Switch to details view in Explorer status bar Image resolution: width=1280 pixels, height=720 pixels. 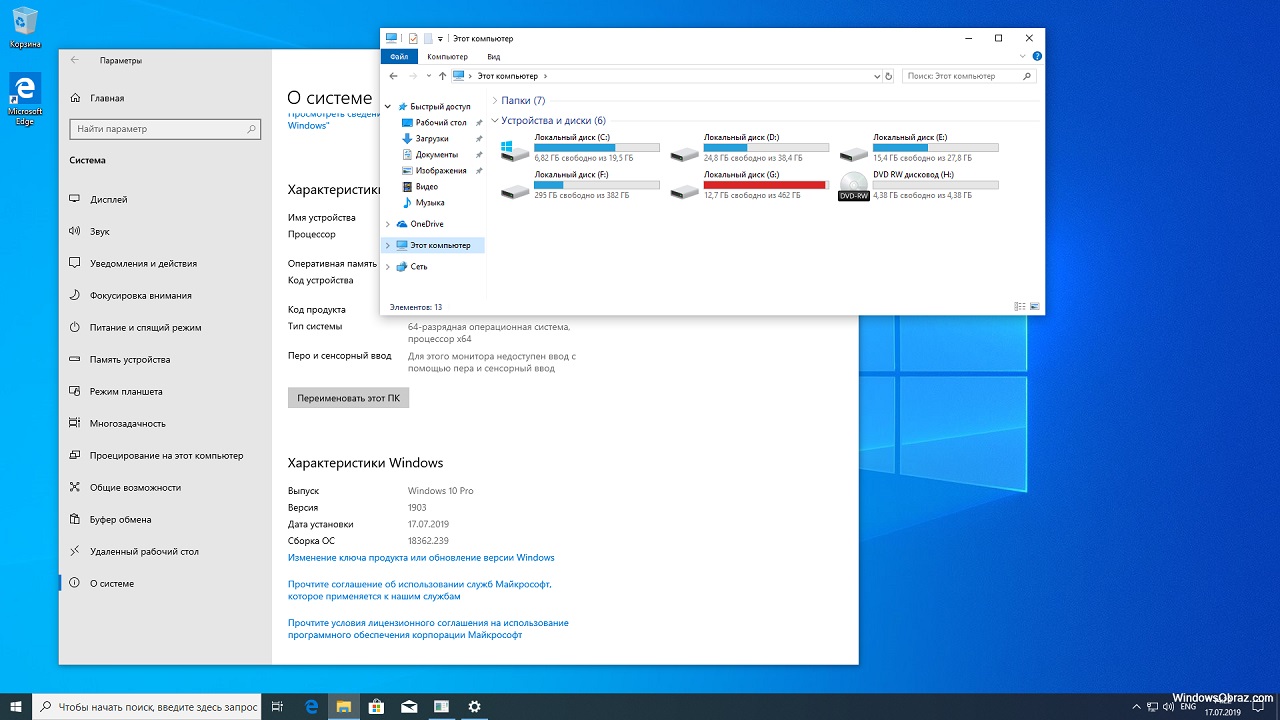pos(1019,307)
